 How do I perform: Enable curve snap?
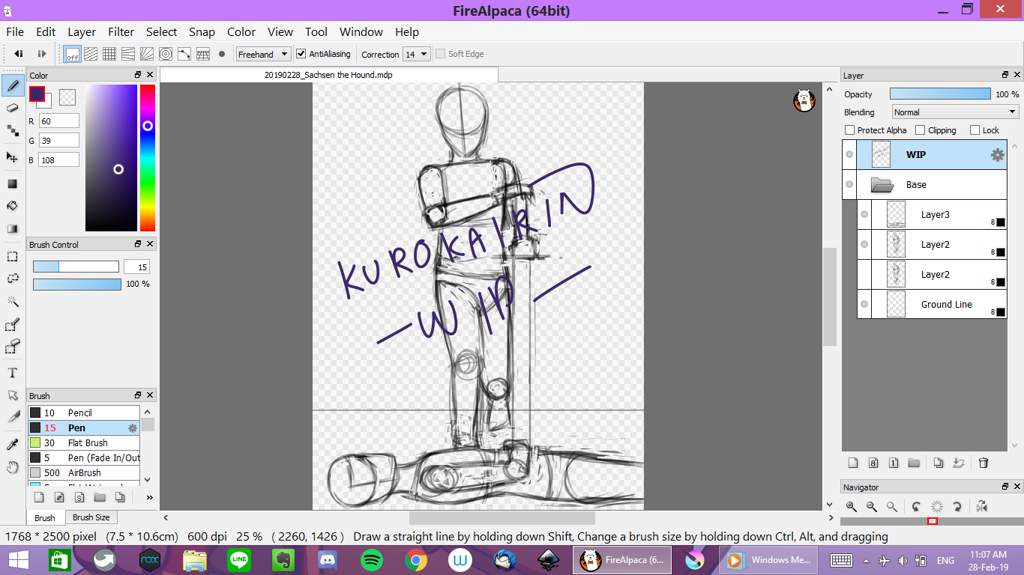coord(185,54)
